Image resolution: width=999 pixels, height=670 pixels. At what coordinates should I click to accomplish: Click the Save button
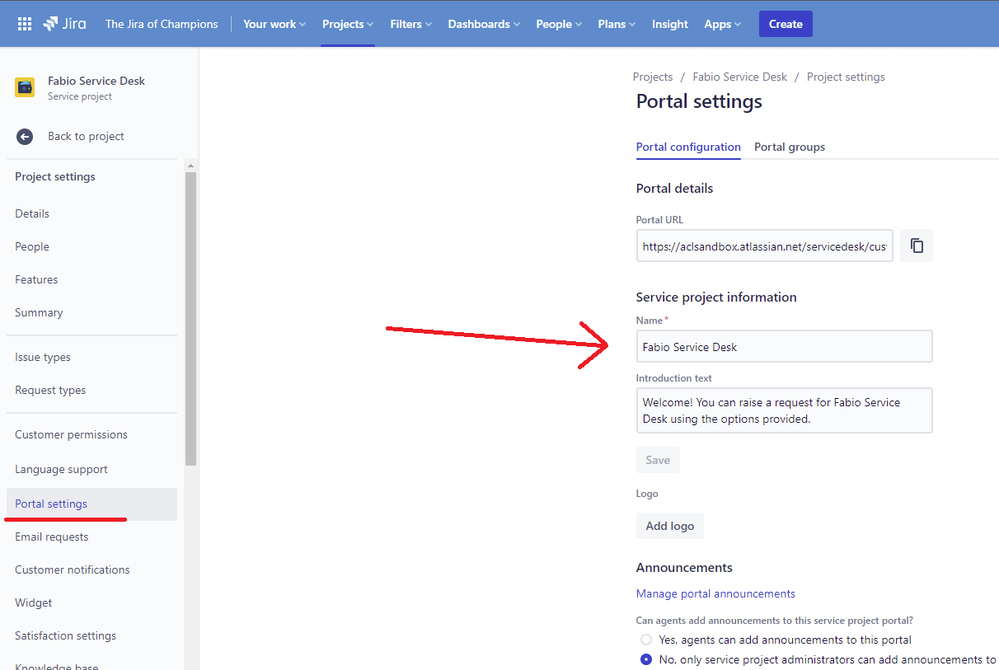tap(658, 460)
